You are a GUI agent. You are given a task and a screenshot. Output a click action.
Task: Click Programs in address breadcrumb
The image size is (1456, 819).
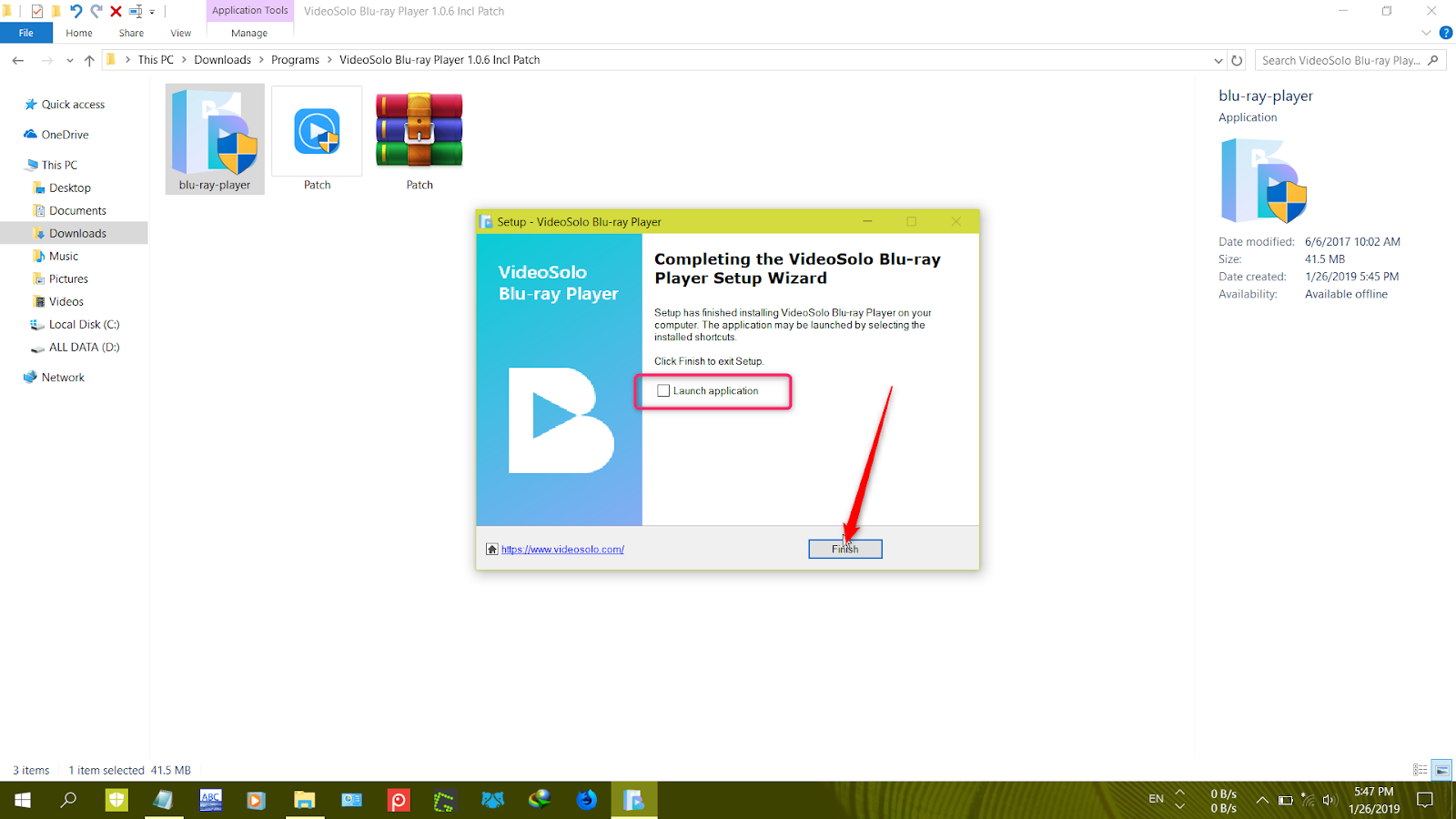[x=295, y=60]
